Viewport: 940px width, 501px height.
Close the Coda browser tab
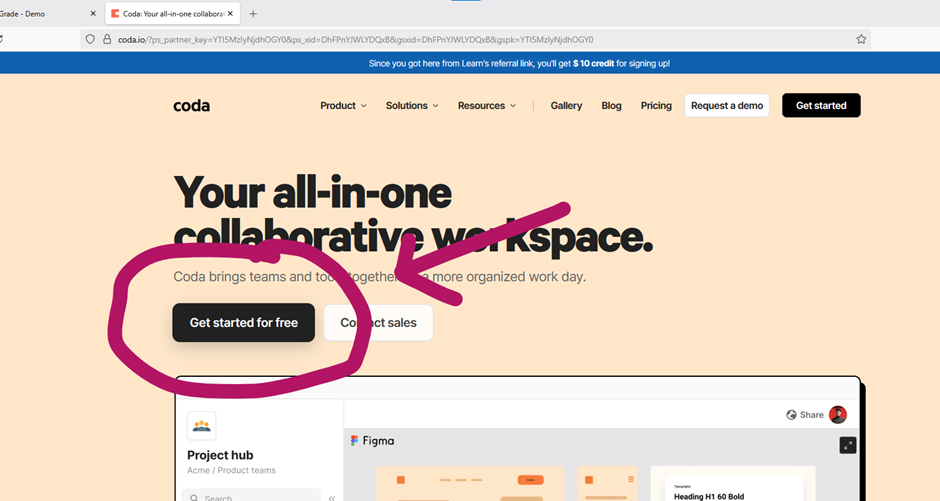click(x=230, y=13)
